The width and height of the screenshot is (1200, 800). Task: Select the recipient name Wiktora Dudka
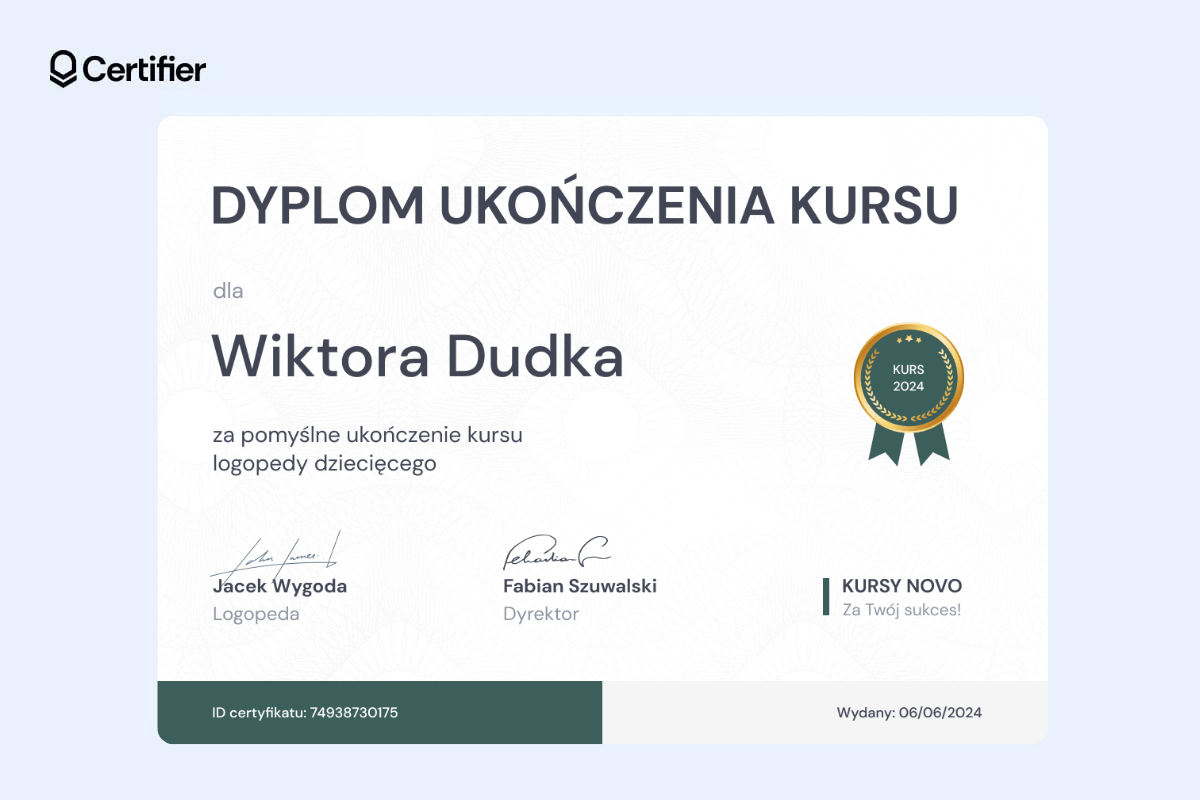point(418,356)
